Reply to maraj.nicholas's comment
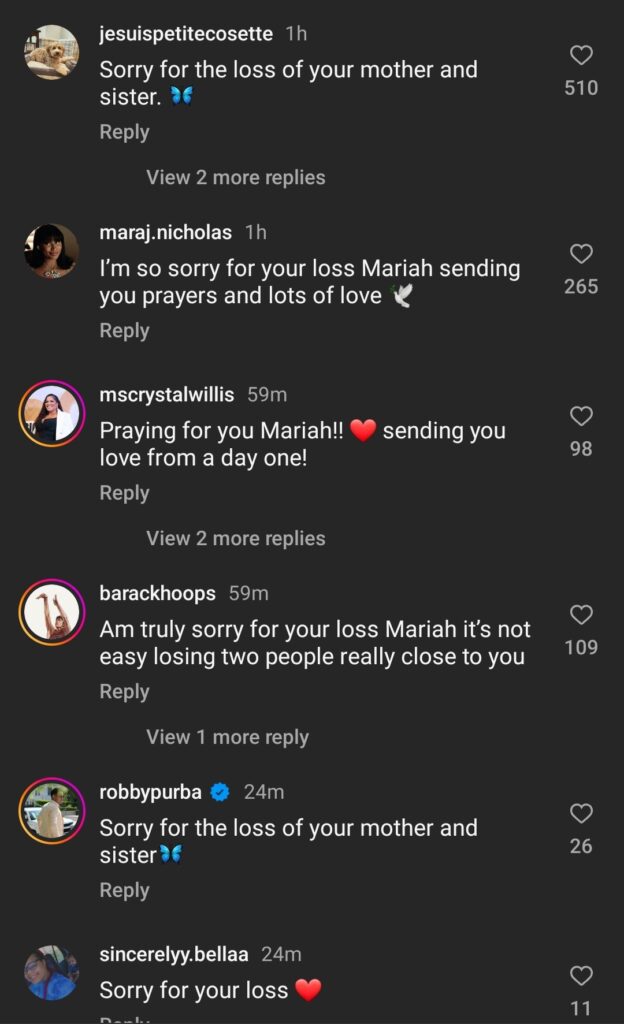 tap(124, 331)
